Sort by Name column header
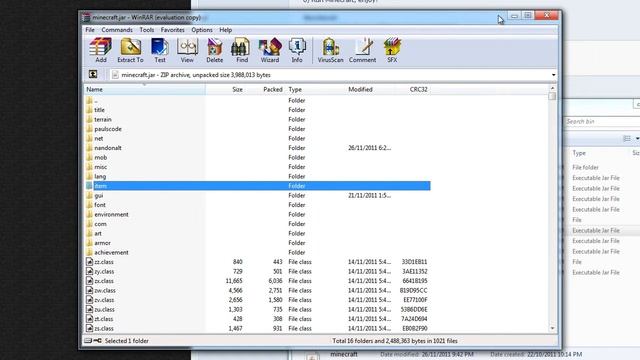Image resolution: width=640 pixels, height=360 pixels. tap(144, 89)
